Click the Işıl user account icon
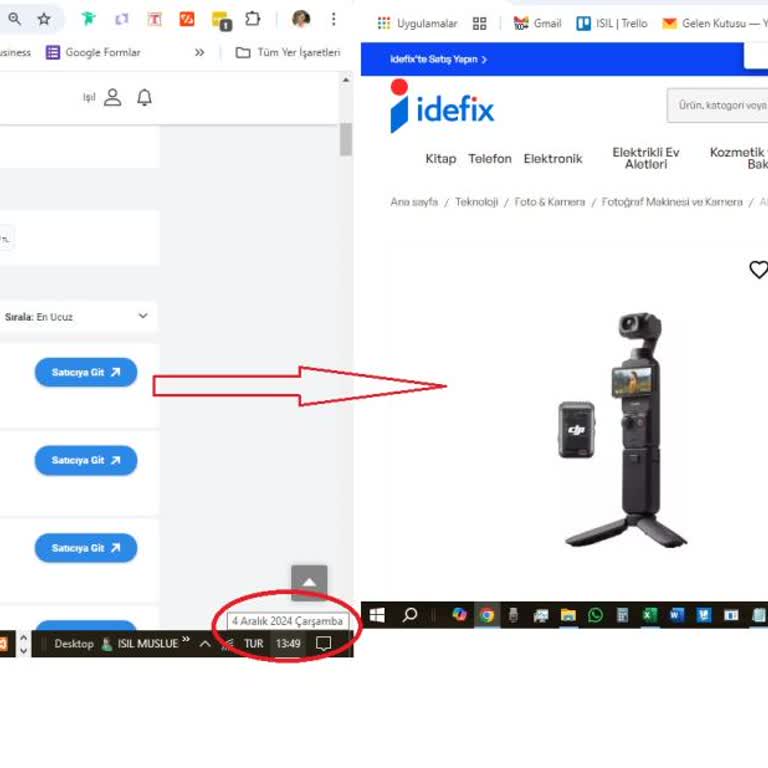768x768 pixels. coord(113,97)
